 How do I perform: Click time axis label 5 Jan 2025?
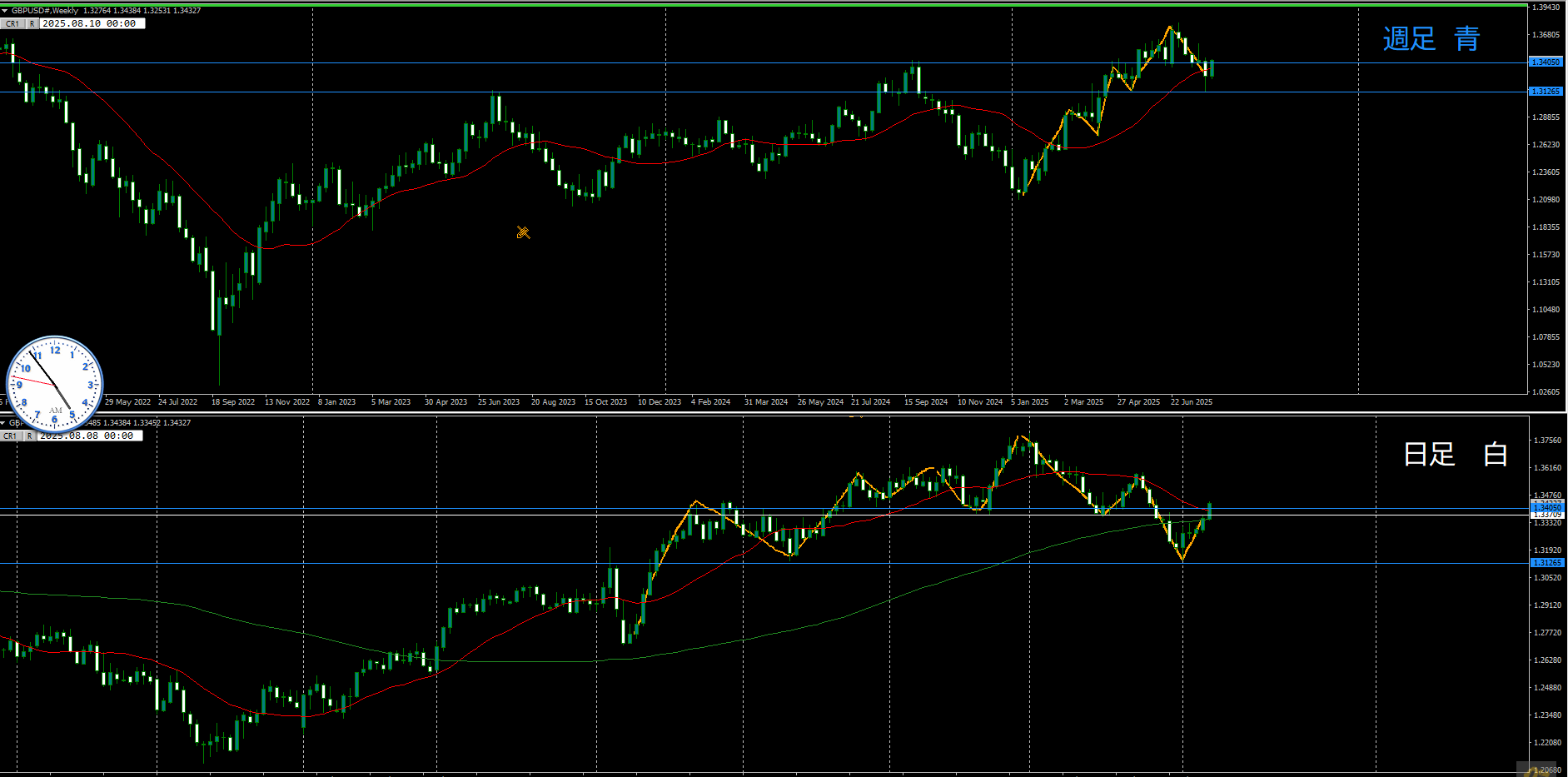1030,402
